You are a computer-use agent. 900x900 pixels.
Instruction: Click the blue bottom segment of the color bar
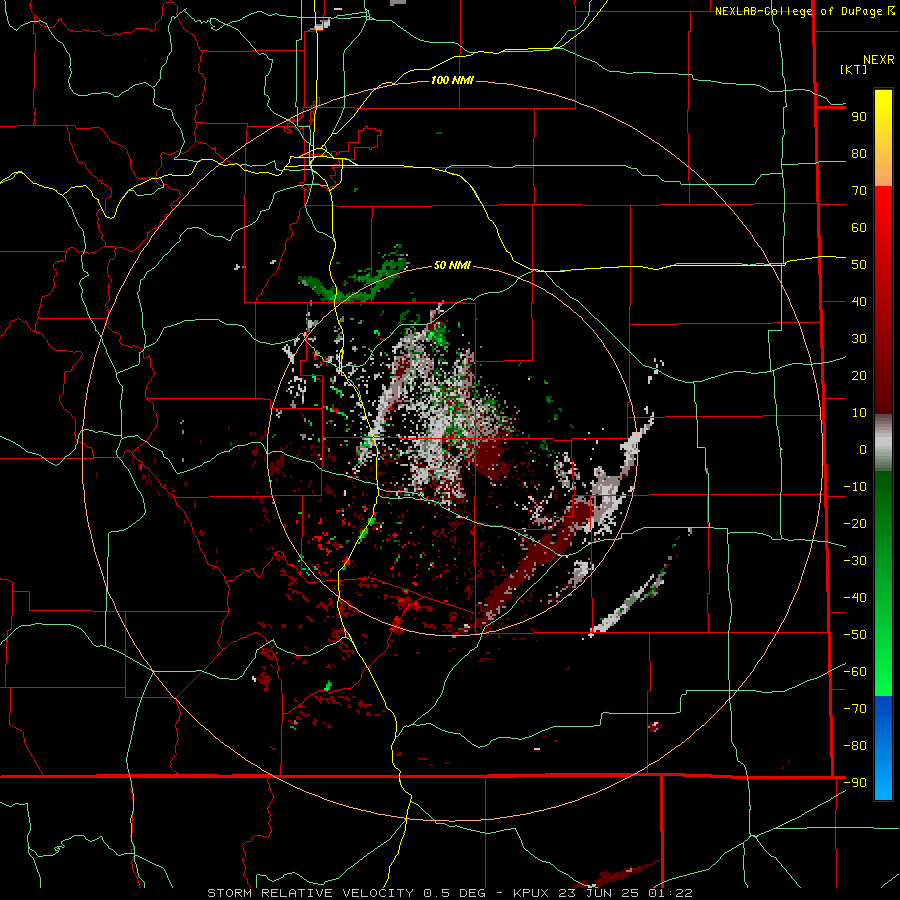tap(883, 748)
